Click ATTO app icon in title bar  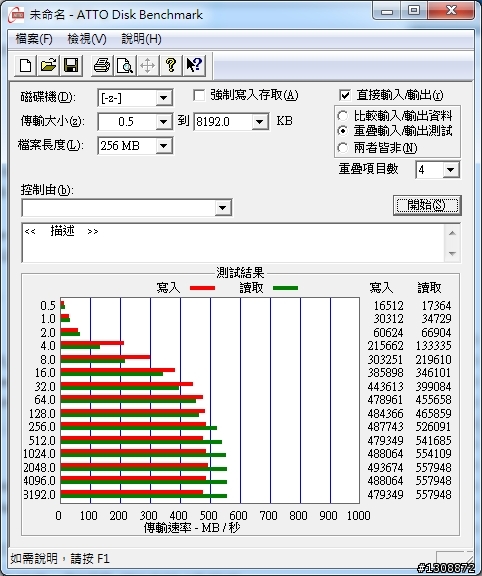(x=16, y=14)
